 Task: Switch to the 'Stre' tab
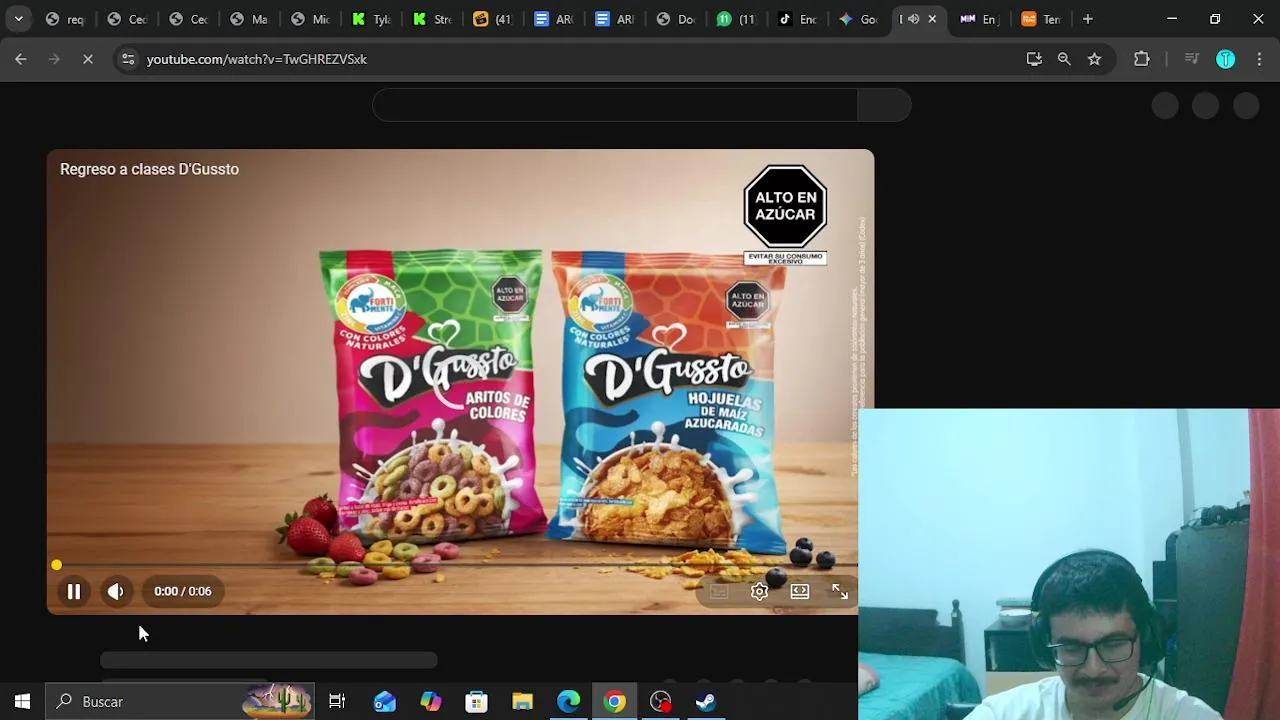point(433,19)
